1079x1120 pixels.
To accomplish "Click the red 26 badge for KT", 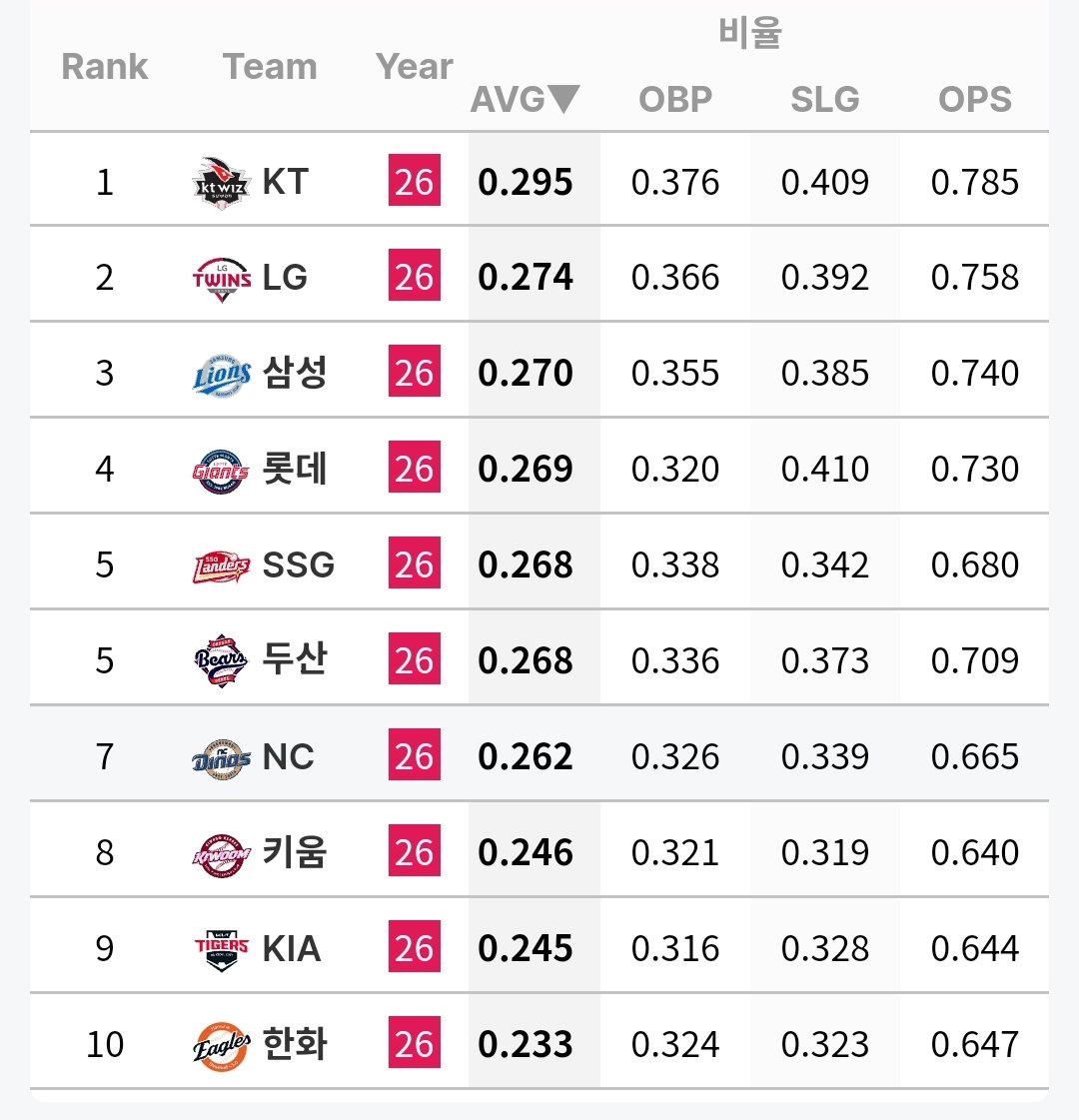I will [415, 180].
